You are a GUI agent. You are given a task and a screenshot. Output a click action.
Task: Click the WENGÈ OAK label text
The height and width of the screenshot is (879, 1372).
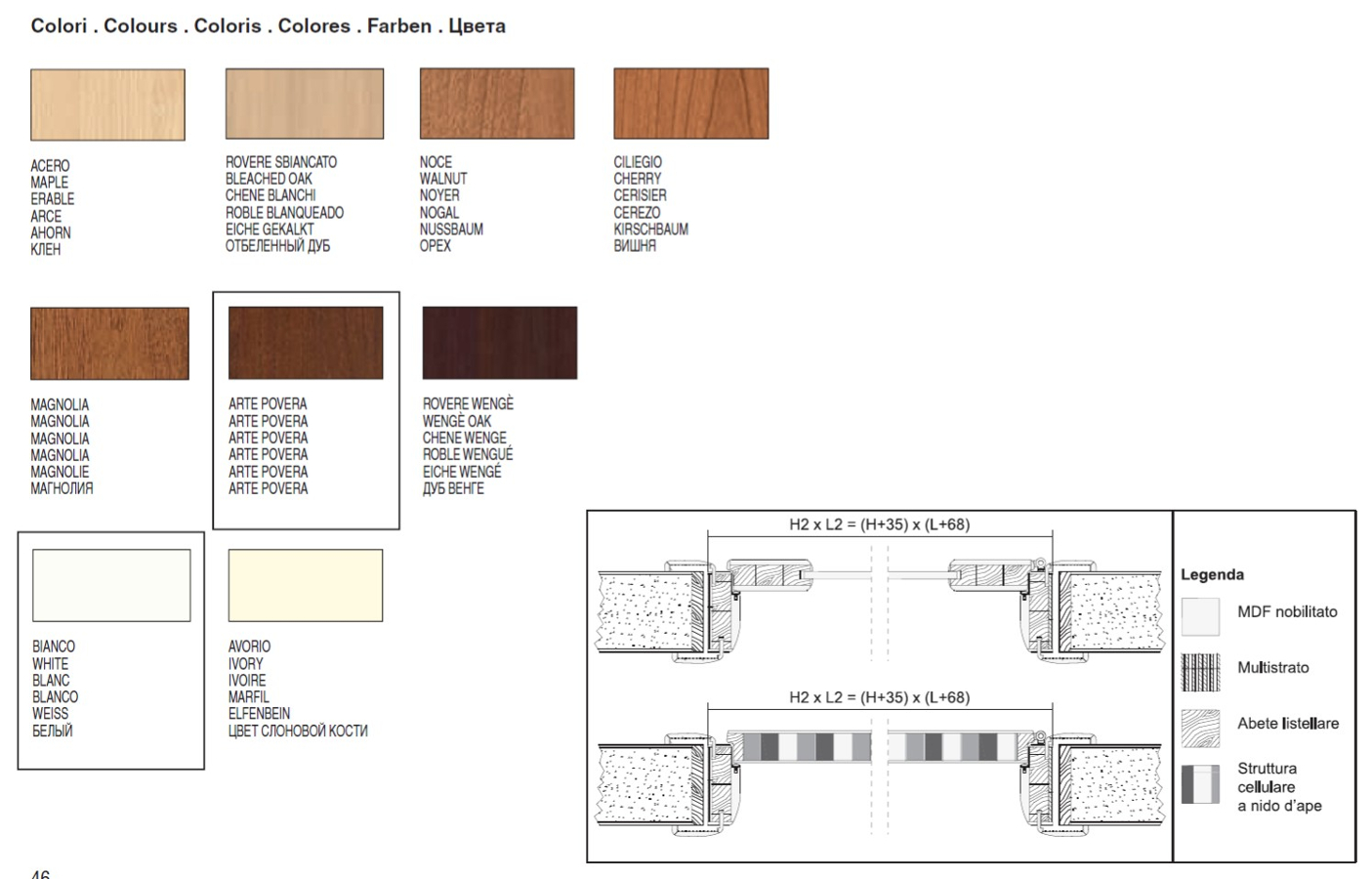[457, 421]
